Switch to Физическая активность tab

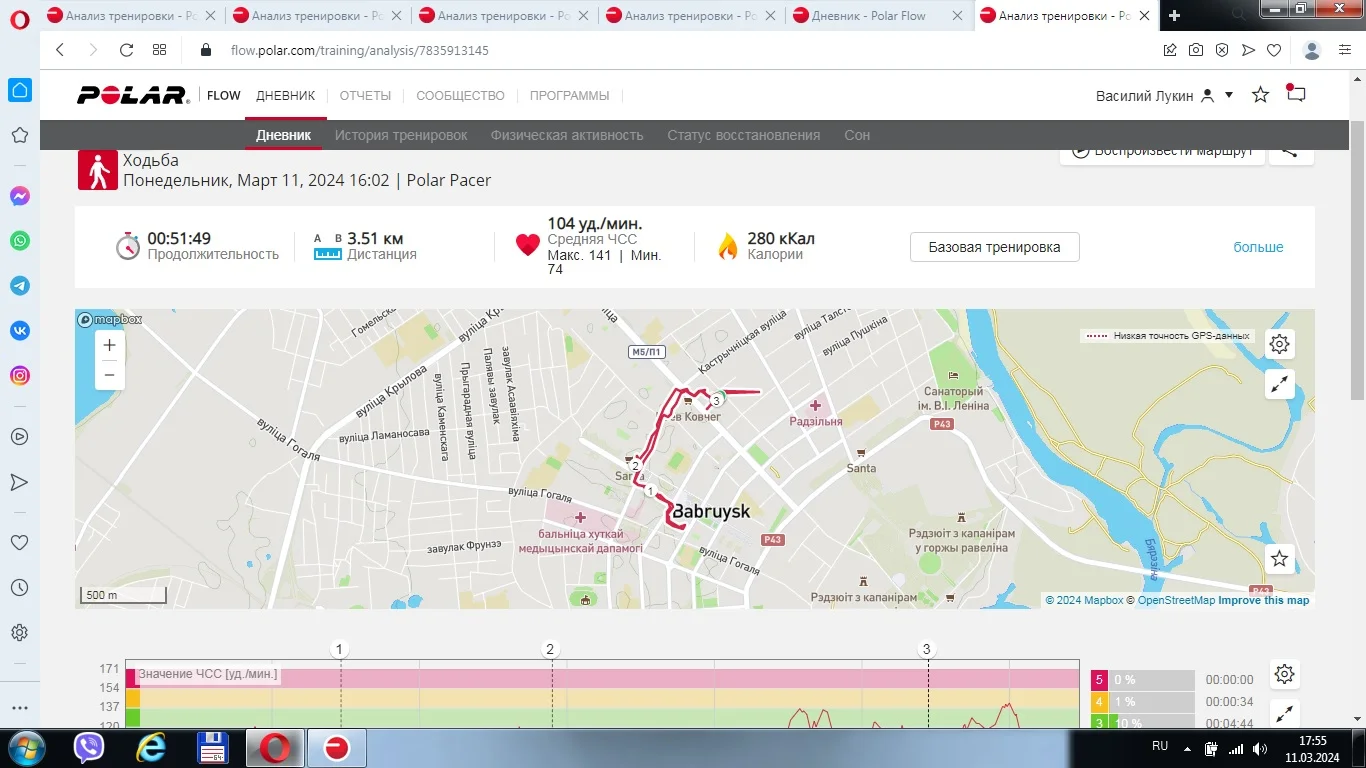click(567, 135)
